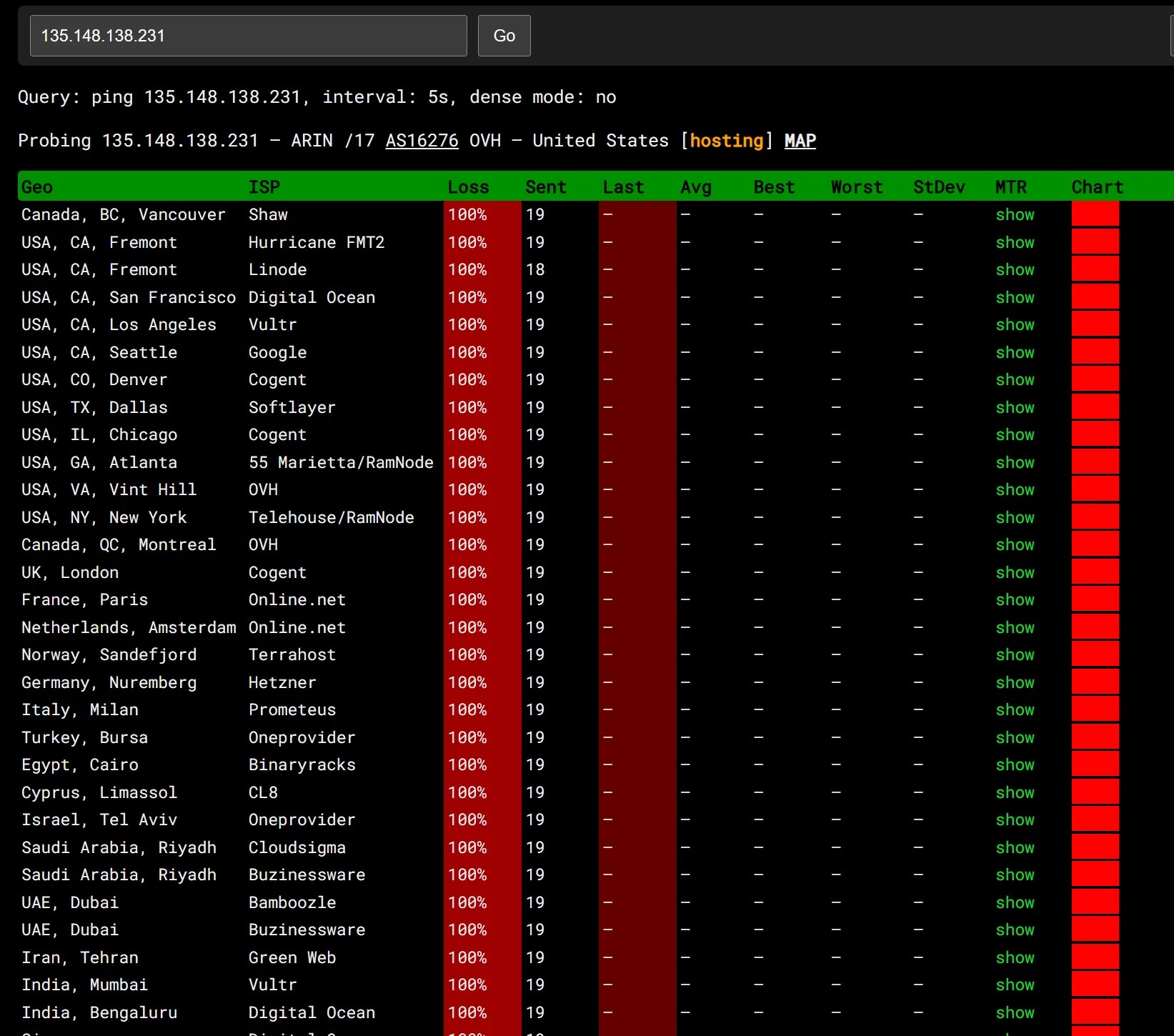Select the Sent value 18 in Linode row
Screen dimensions: 1174x1036
pyautogui.click(x=535, y=270)
